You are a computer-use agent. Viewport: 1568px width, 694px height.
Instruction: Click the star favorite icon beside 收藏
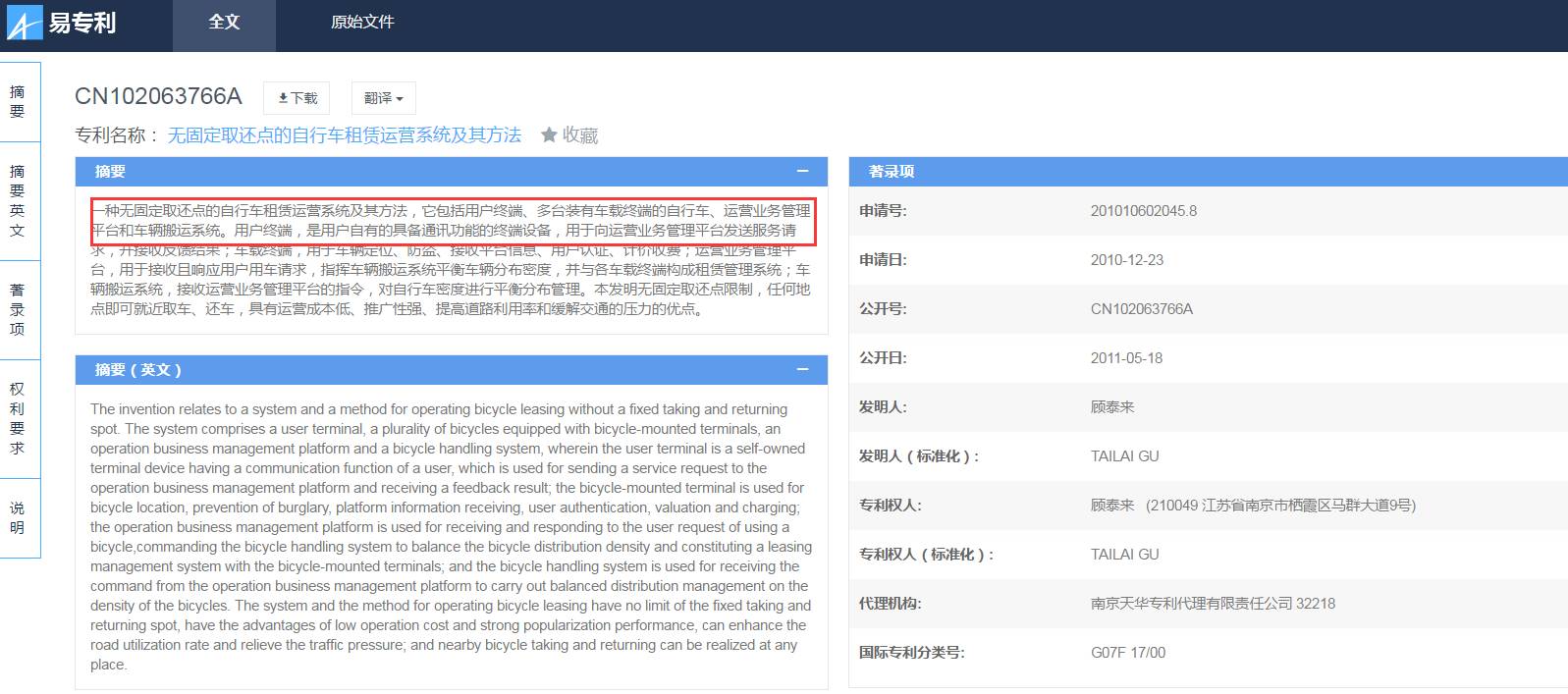[549, 134]
